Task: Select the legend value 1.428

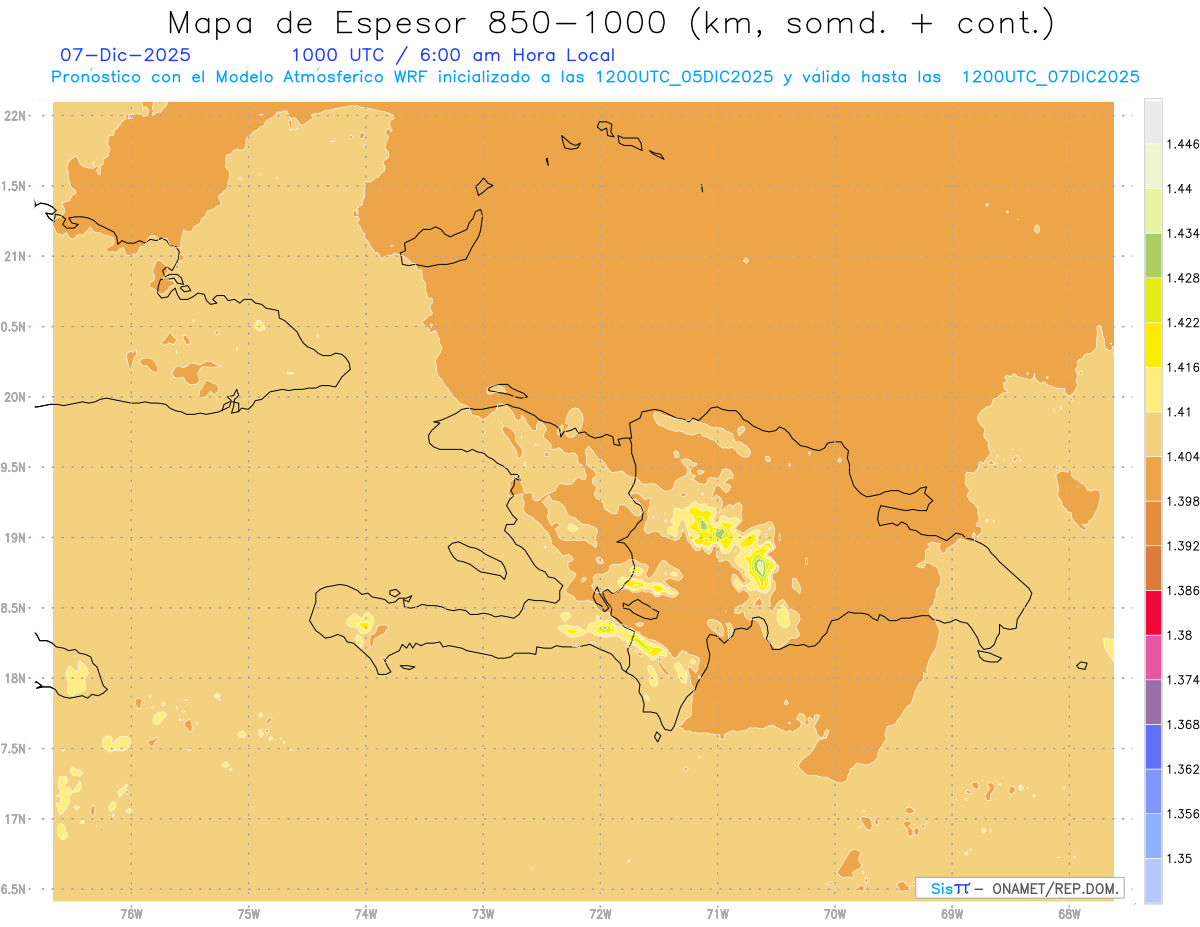Action: pos(1184,278)
